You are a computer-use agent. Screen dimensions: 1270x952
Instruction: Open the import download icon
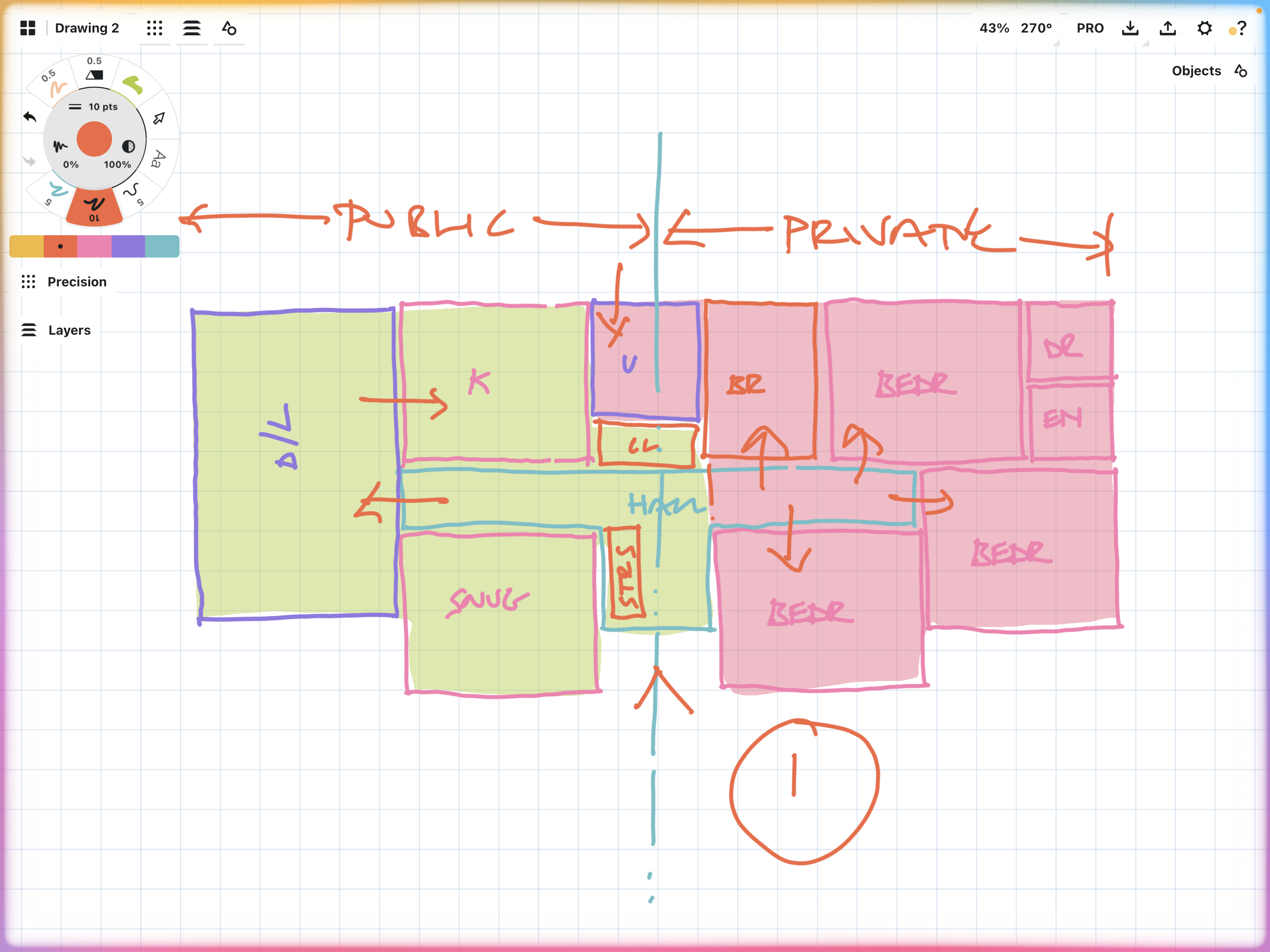coord(1130,28)
